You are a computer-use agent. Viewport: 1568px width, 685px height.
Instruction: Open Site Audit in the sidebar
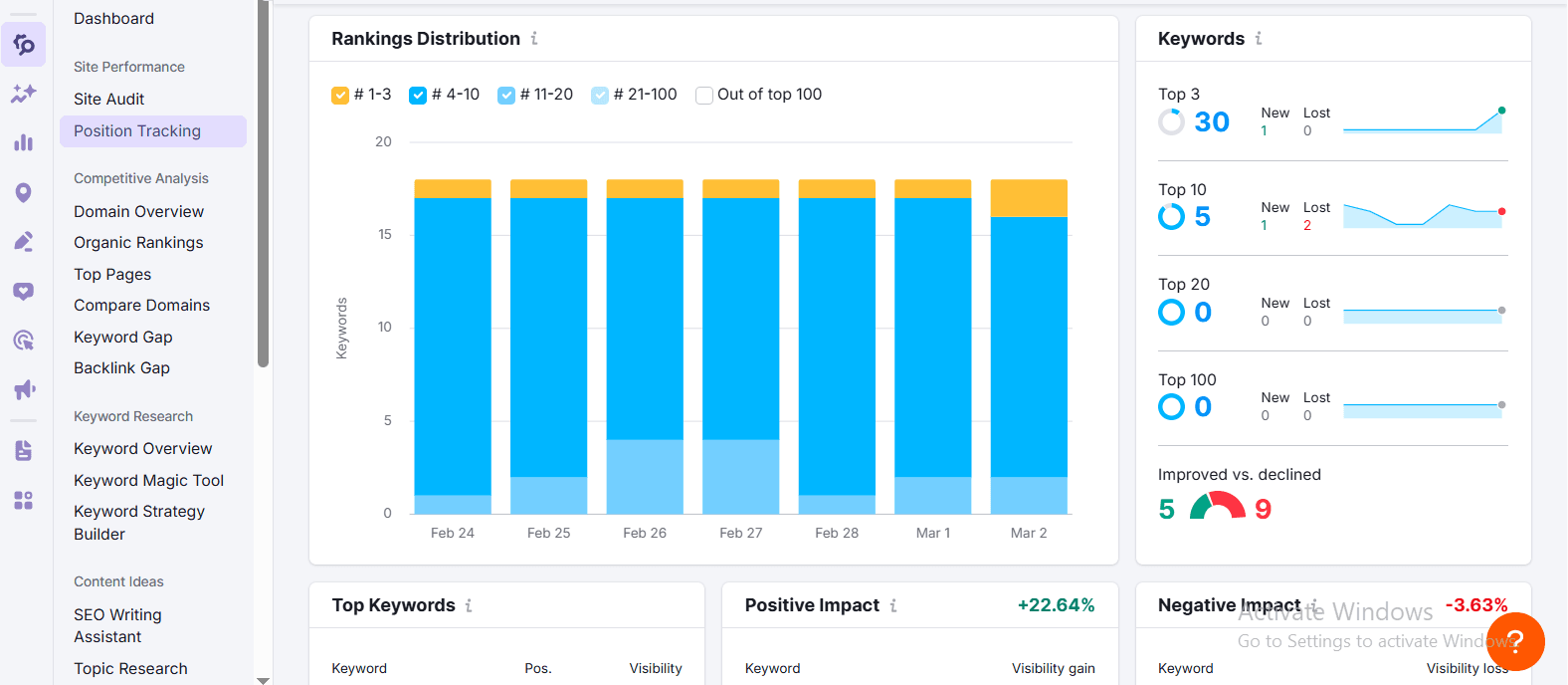point(109,99)
